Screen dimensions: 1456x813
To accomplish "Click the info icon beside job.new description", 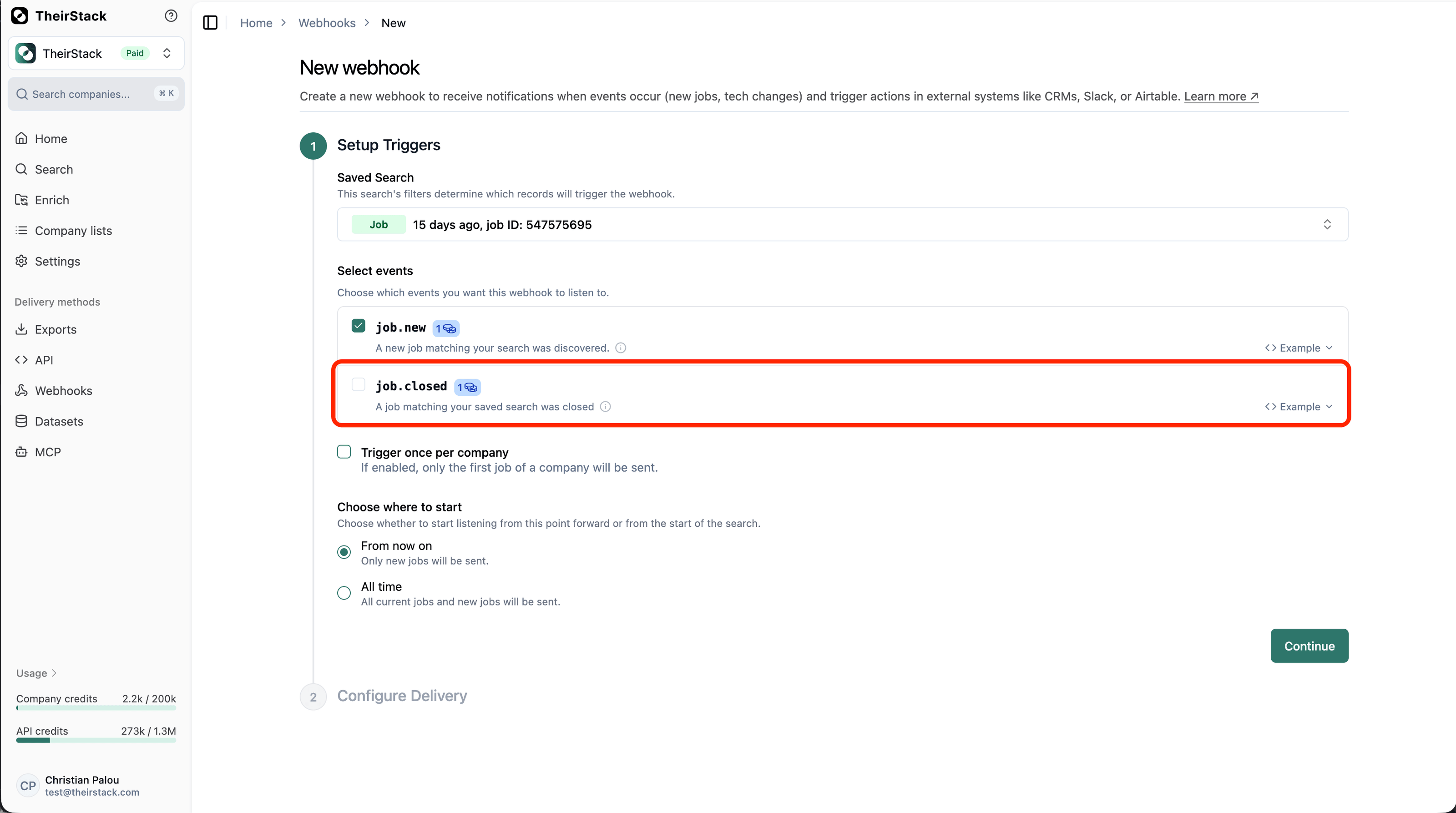I will [x=621, y=348].
